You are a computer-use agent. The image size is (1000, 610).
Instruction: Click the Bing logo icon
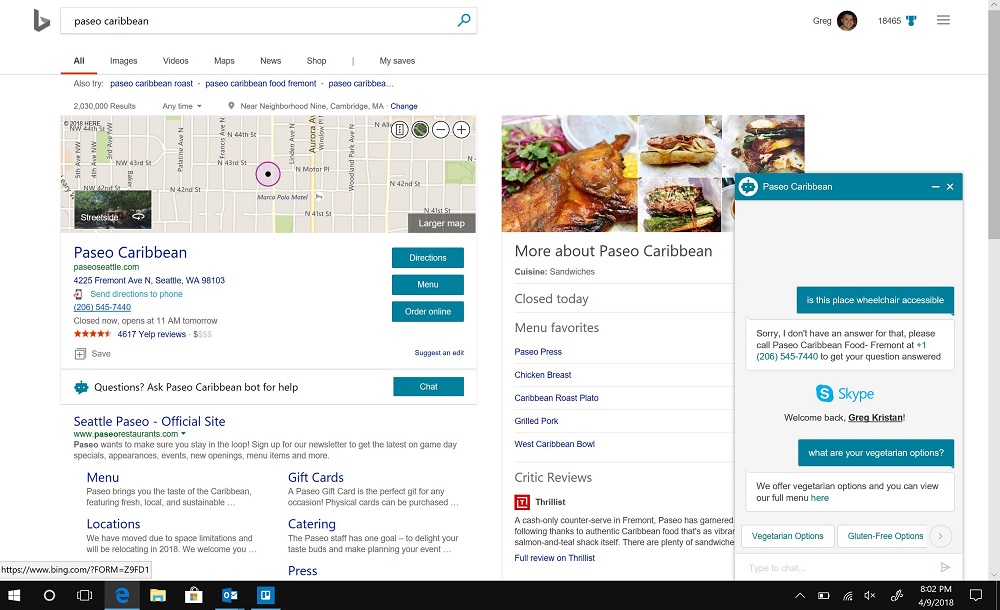click(x=41, y=21)
